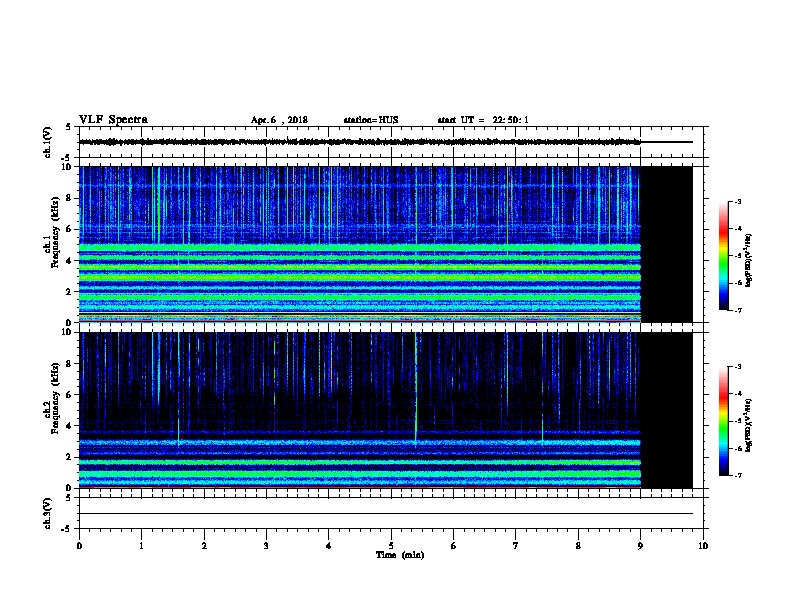Screen dimensions: 792x612
Task: Click the "2" tick on the Time axis
Action: [204, 546]
